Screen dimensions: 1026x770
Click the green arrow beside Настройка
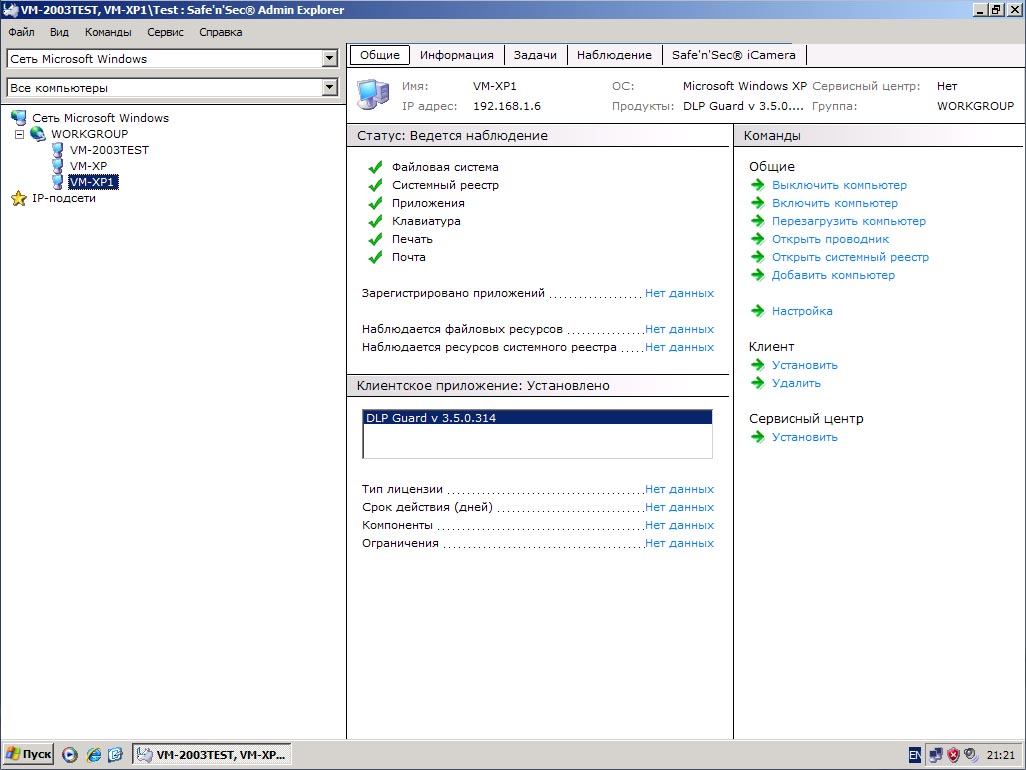tap(758, 311)
